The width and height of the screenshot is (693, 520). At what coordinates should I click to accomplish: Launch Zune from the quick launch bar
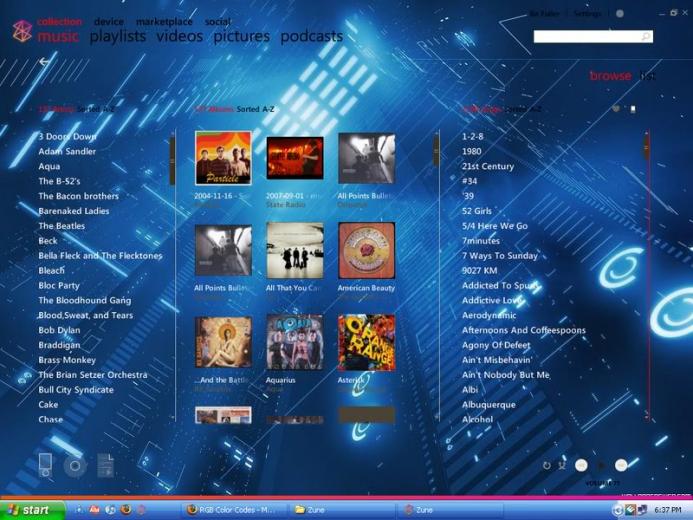pos(141,510)
